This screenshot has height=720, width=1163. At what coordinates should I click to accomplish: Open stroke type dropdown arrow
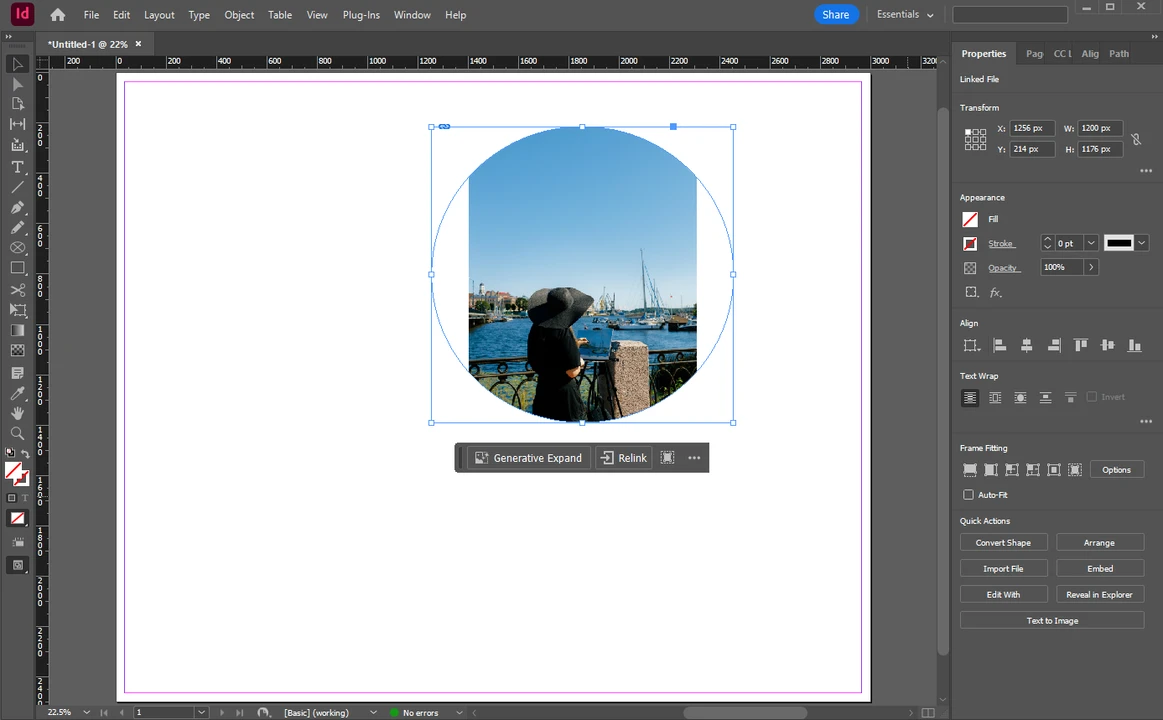1141,242
